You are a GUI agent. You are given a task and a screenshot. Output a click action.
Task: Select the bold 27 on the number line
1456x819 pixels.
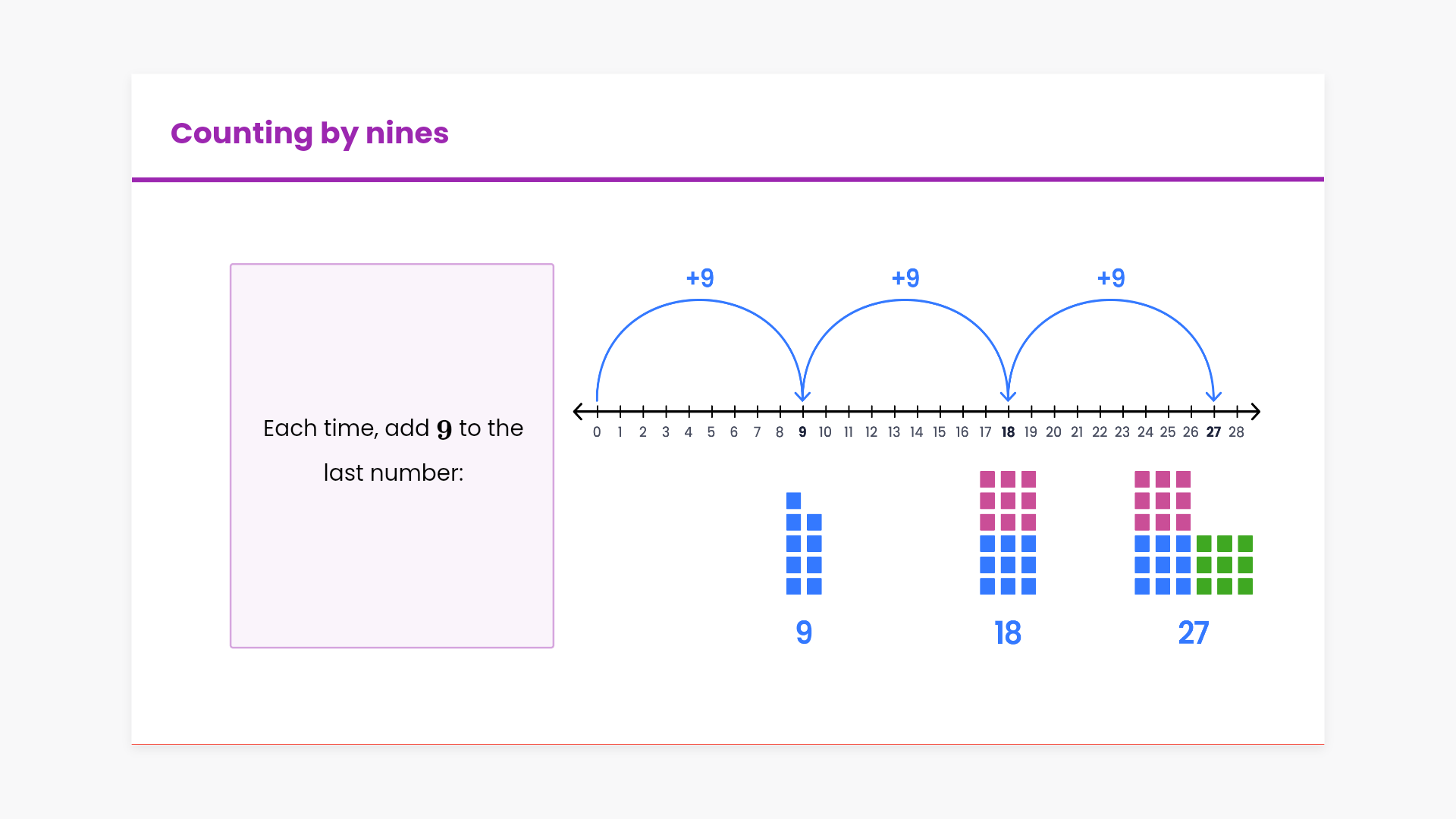(x=1213, y=432)
